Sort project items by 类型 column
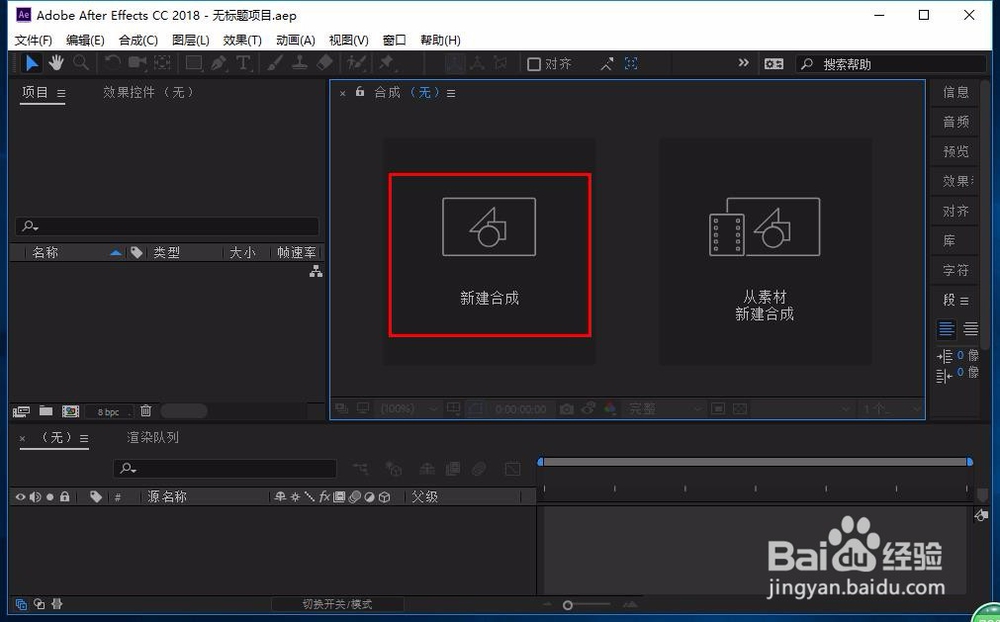The height and width of the screenshot is (622, 1000). [x=166, y=253]
